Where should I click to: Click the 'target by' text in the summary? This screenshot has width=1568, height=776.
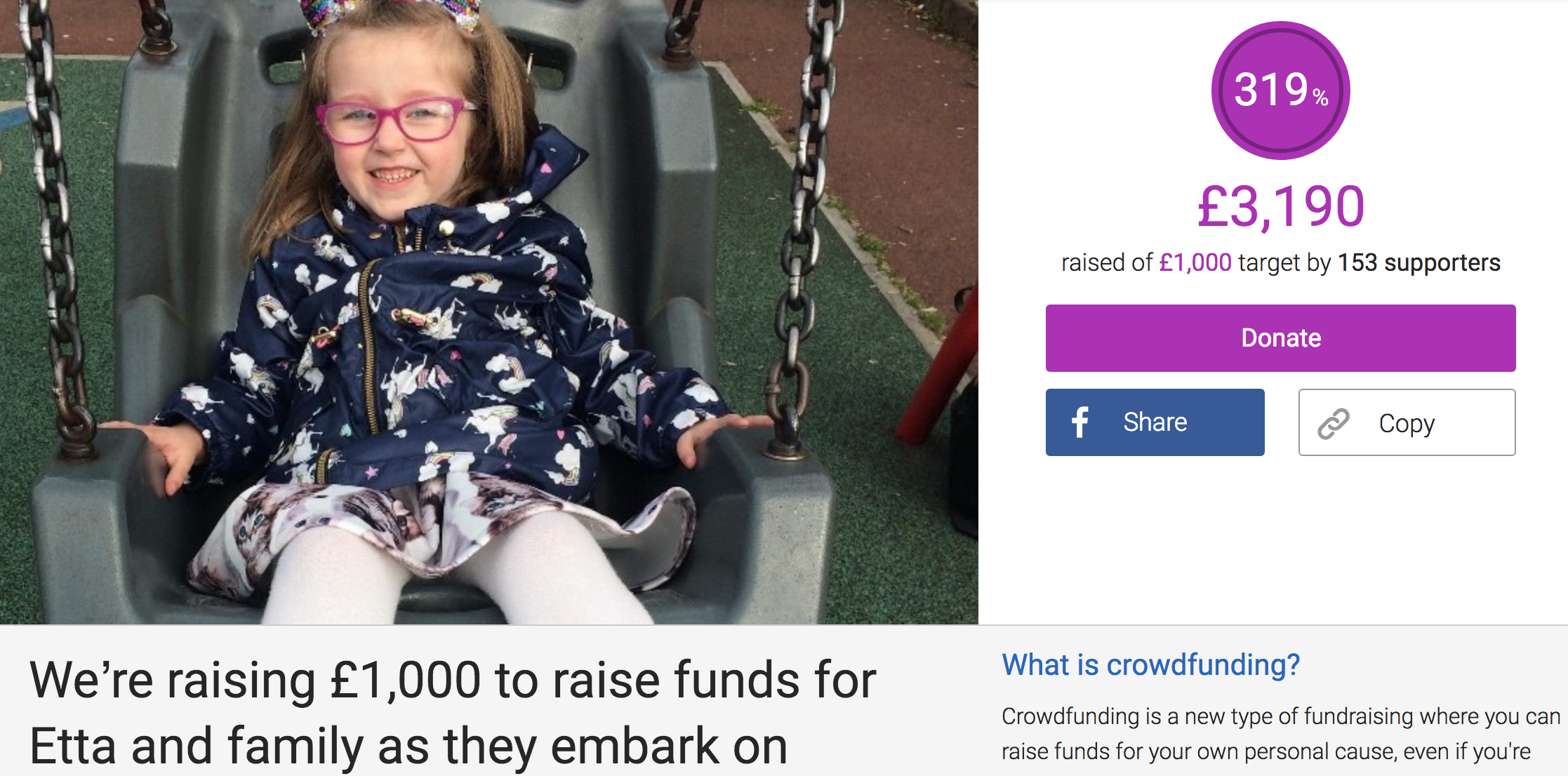click(x=1284, y=263)
